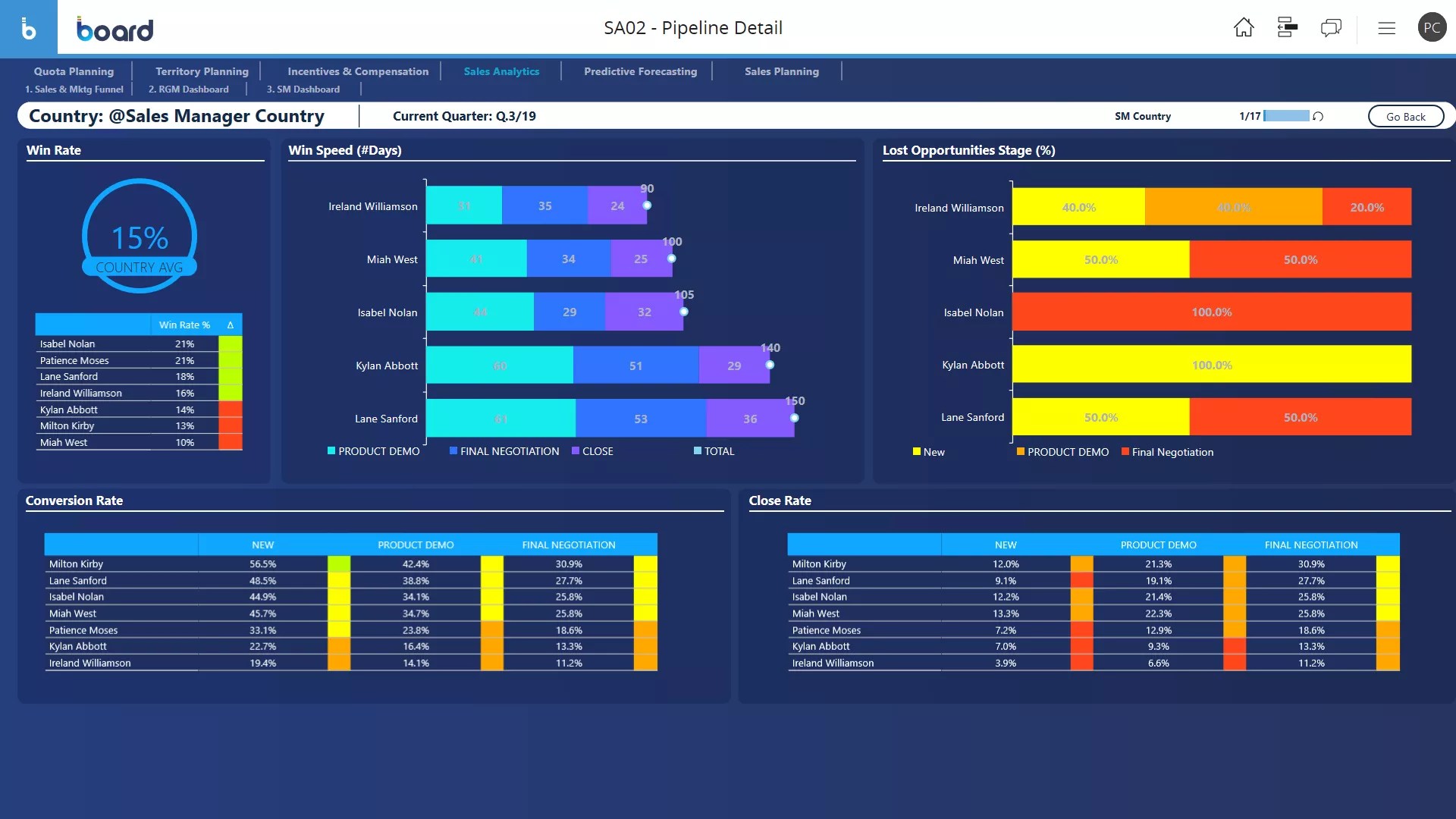Open the hamburger menu

(x=1386, y=28)
